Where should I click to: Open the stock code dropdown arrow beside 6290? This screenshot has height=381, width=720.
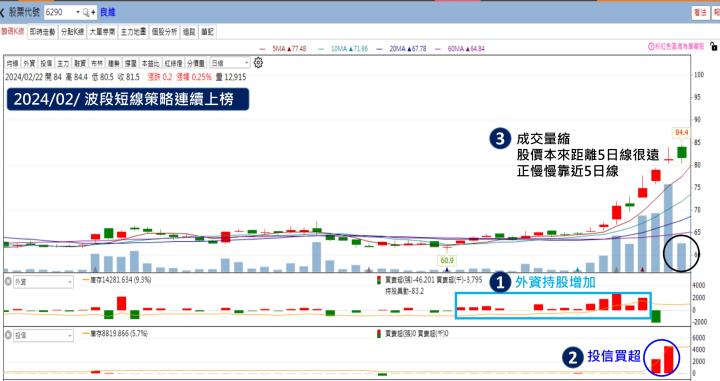(78, 12)
